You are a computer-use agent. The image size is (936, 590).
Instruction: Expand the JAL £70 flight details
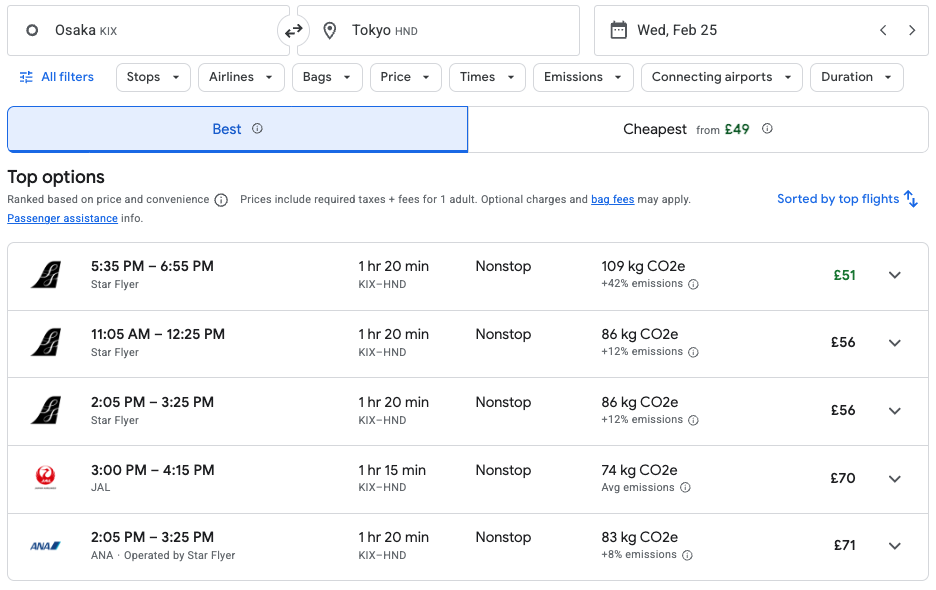point(894,478)
